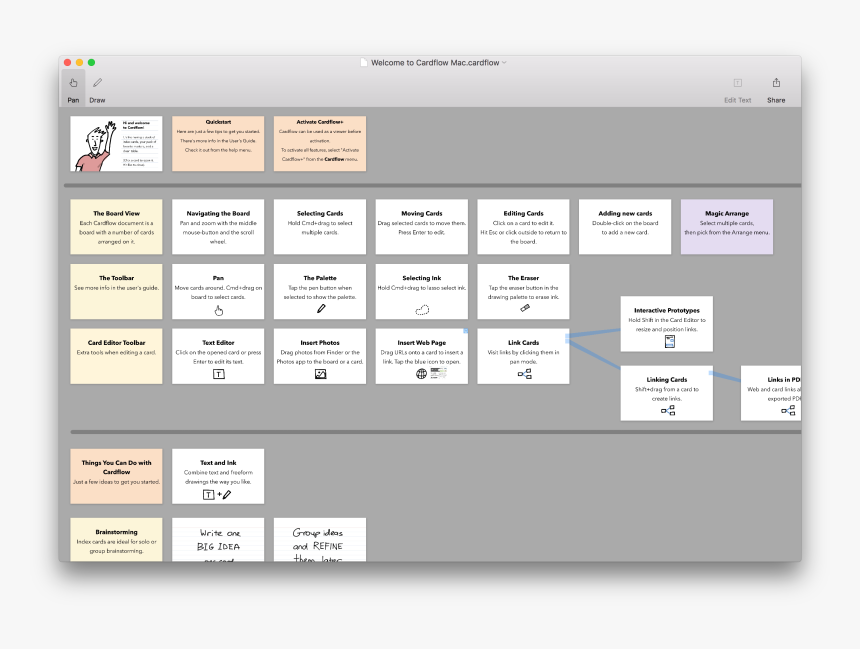The height and width of the screenshot is (649, 860).
Task: Click pen icon on The Palette card
Action: (321, 309)
